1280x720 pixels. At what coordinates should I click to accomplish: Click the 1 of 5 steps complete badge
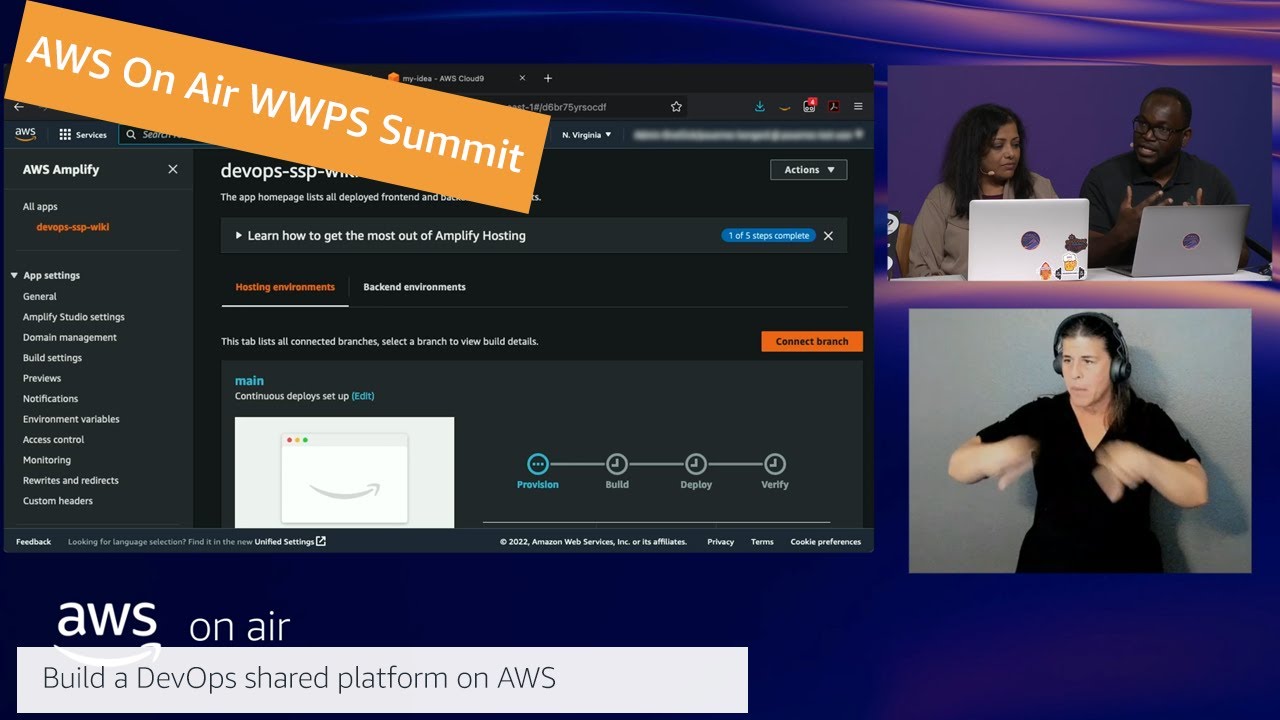click(768, 236)
